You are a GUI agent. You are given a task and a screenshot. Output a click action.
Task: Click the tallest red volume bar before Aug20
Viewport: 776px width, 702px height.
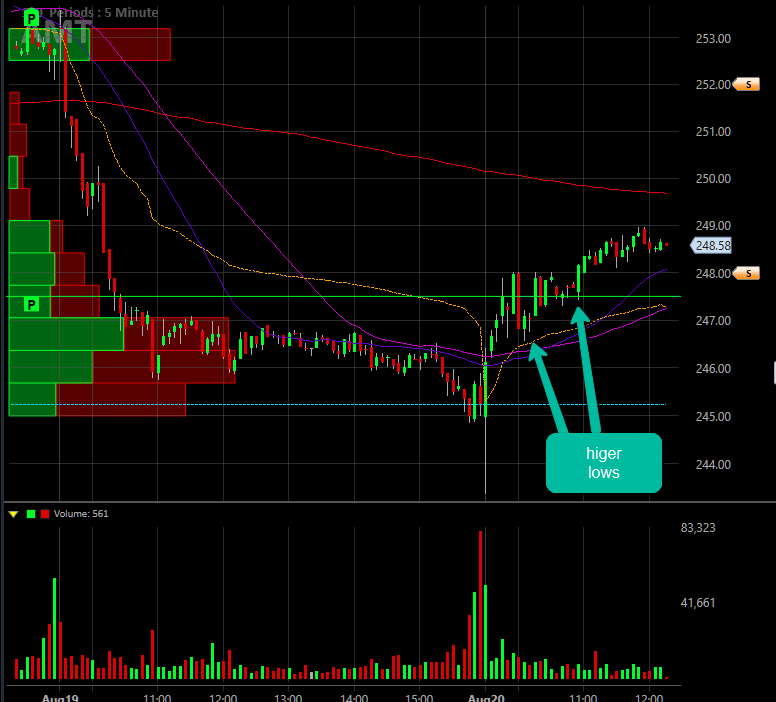coord(480,605)
